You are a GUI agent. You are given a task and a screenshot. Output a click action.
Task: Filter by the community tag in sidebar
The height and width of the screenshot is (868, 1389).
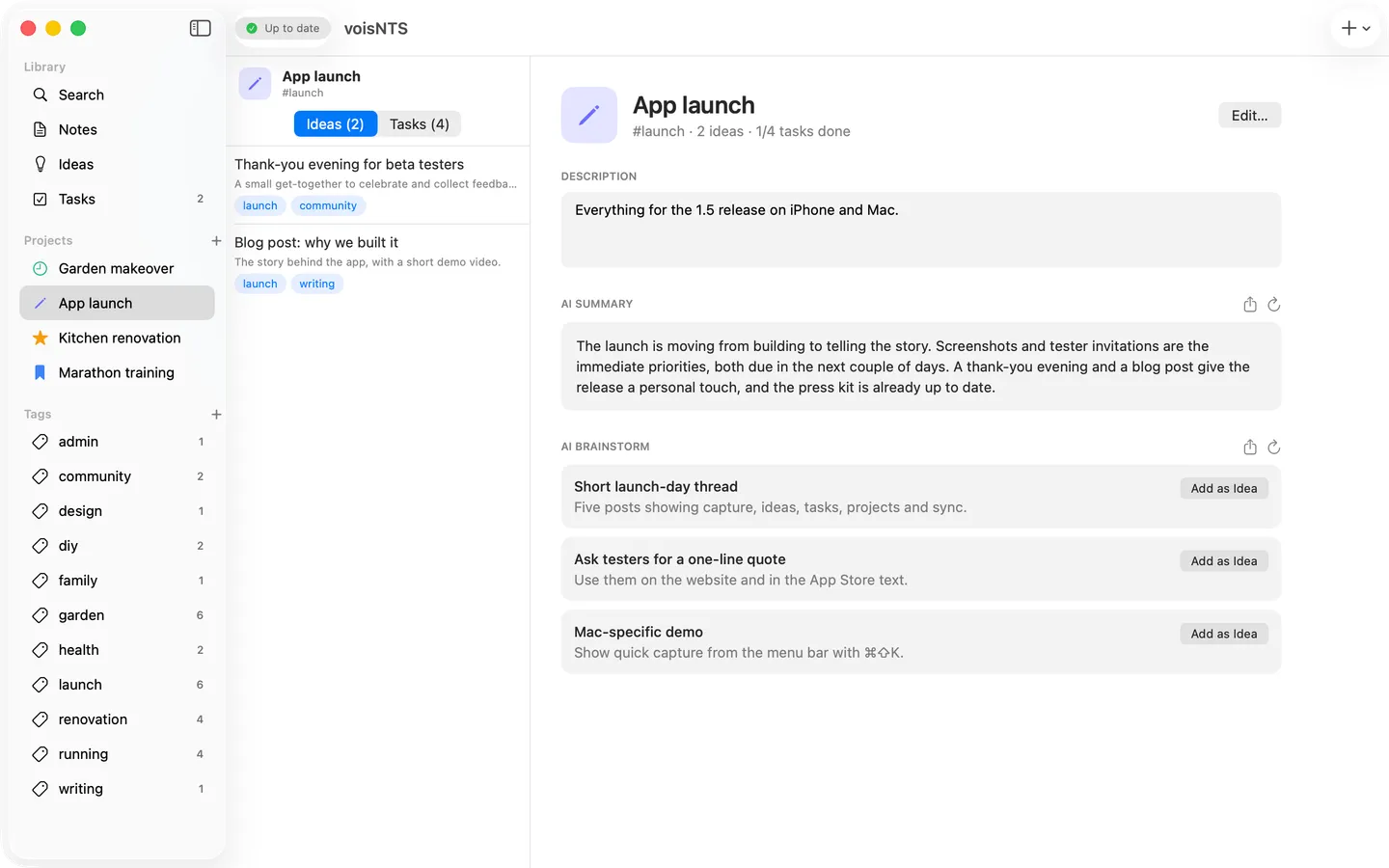117,476
